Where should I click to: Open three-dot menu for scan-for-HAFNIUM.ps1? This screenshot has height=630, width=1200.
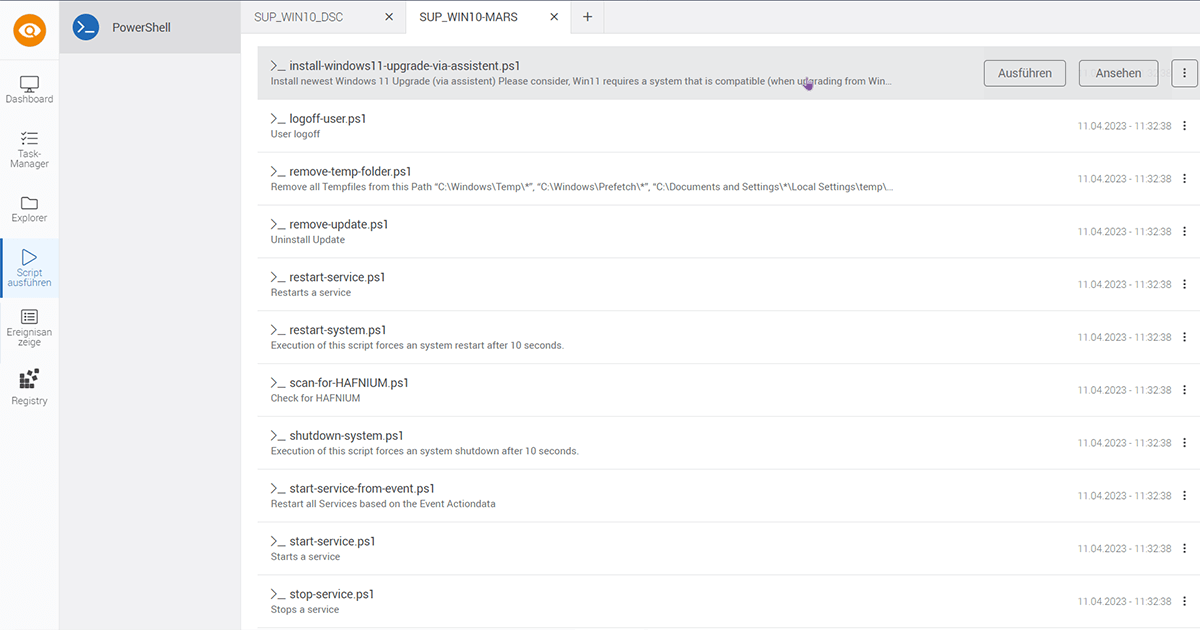1184,390
